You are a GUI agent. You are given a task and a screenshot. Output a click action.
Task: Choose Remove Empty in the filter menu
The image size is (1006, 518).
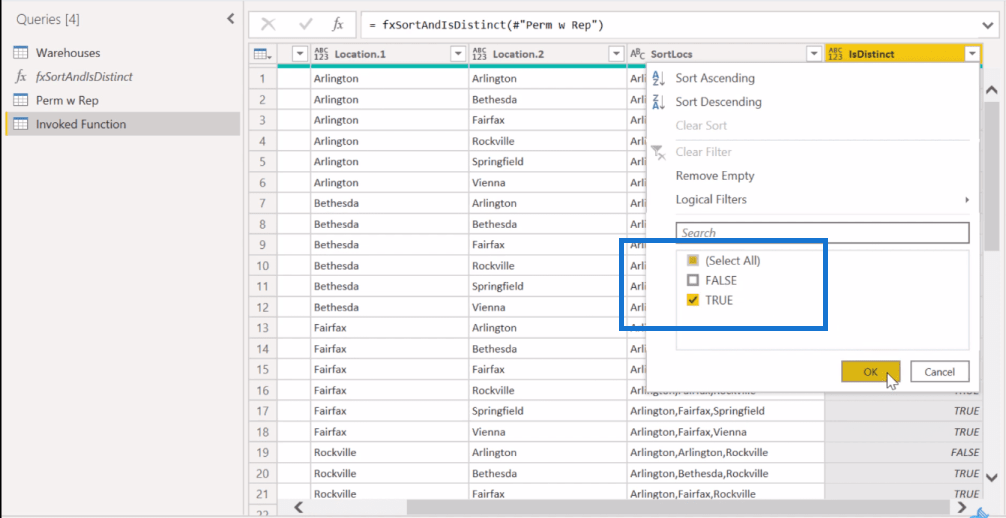715,176
